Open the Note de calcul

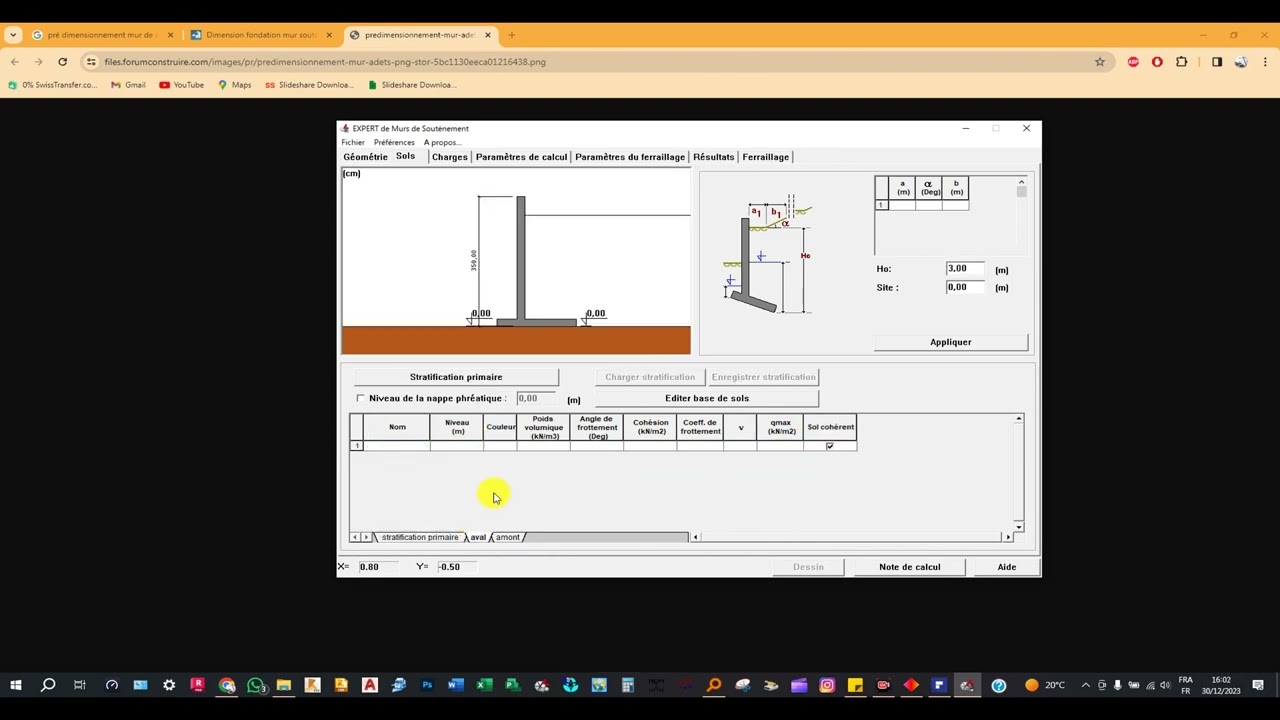910,567
